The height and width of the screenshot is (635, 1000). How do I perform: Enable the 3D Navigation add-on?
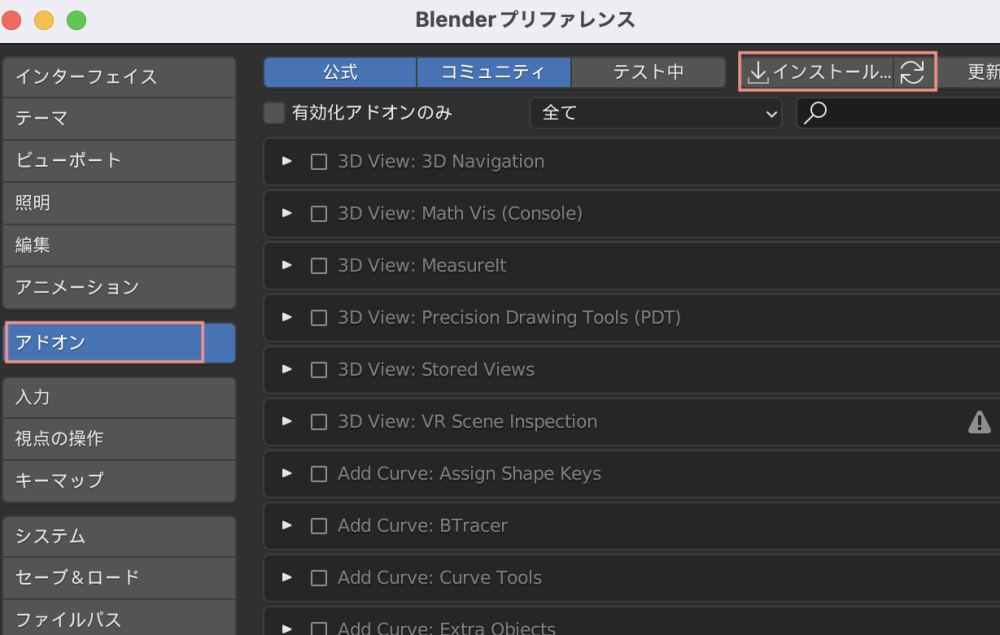pos(319,161)
